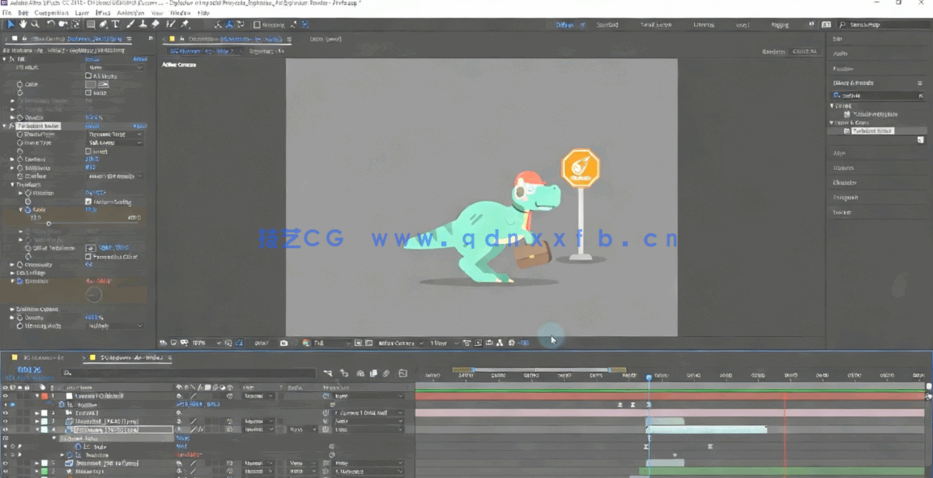Open the Composition menu
Viewport: 933px width, 478px height.
click(x=51, y=13)
